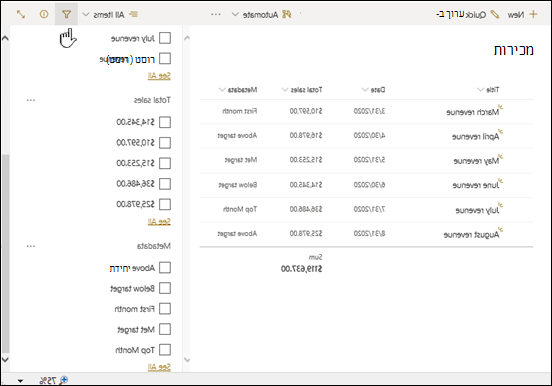Open ellipsis options for Metadata filter section
Viewport: 552px width, 386px height.
31,246
